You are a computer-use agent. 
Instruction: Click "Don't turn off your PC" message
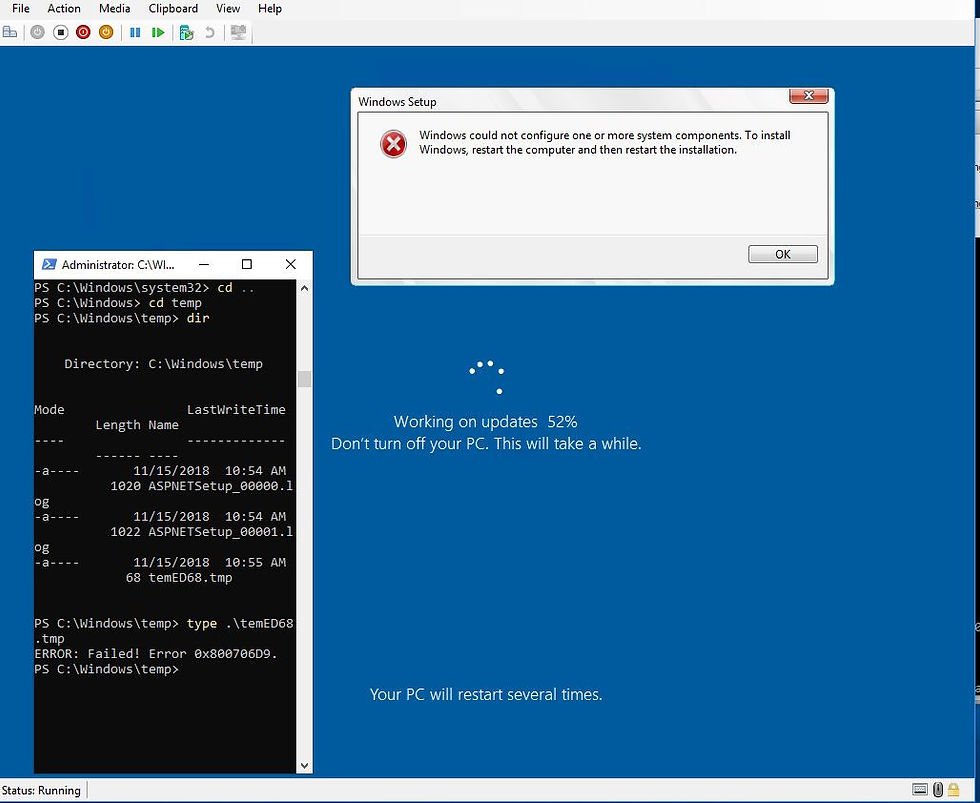tap(486, 444)
